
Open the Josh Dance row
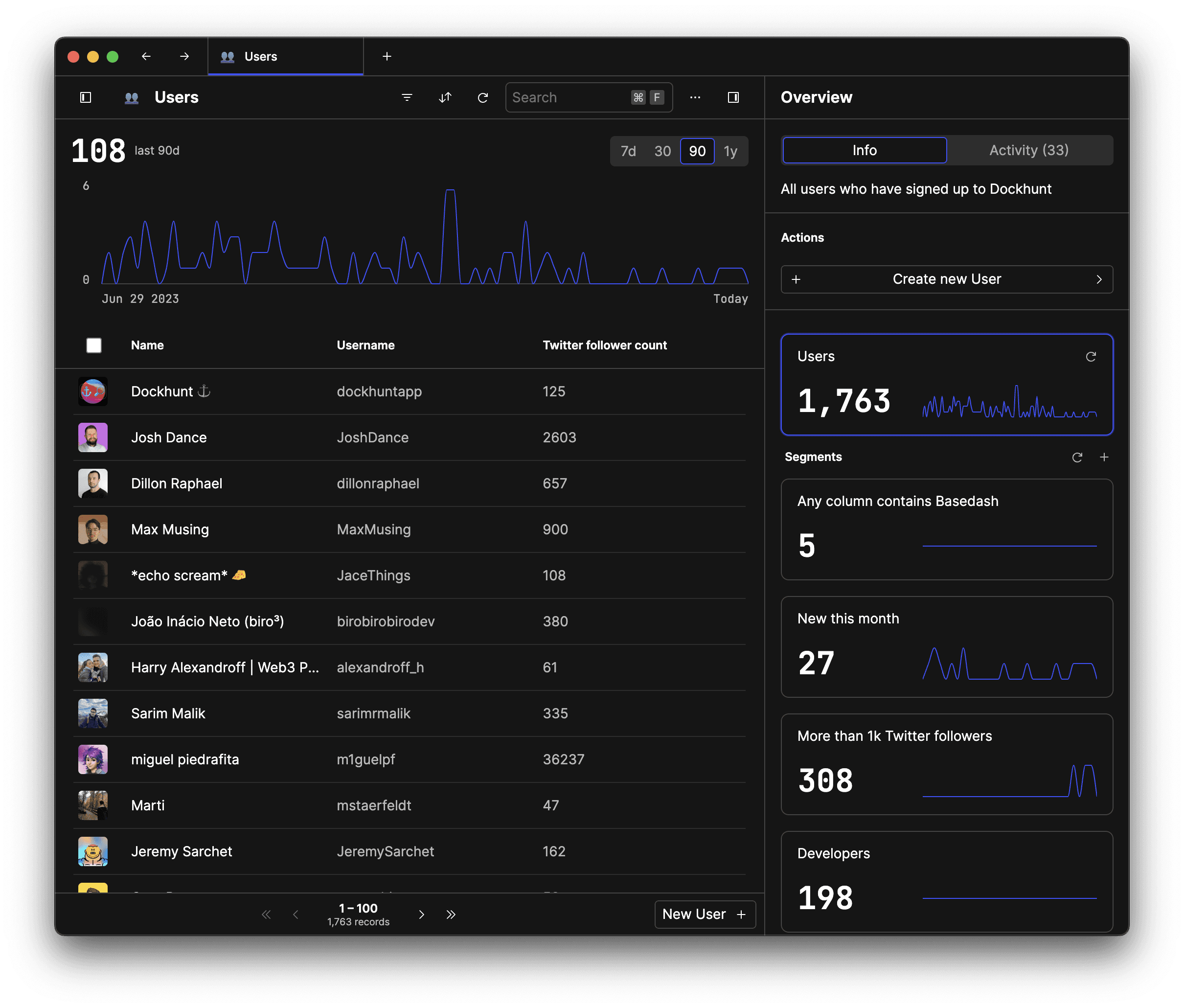tap(409, 438)
